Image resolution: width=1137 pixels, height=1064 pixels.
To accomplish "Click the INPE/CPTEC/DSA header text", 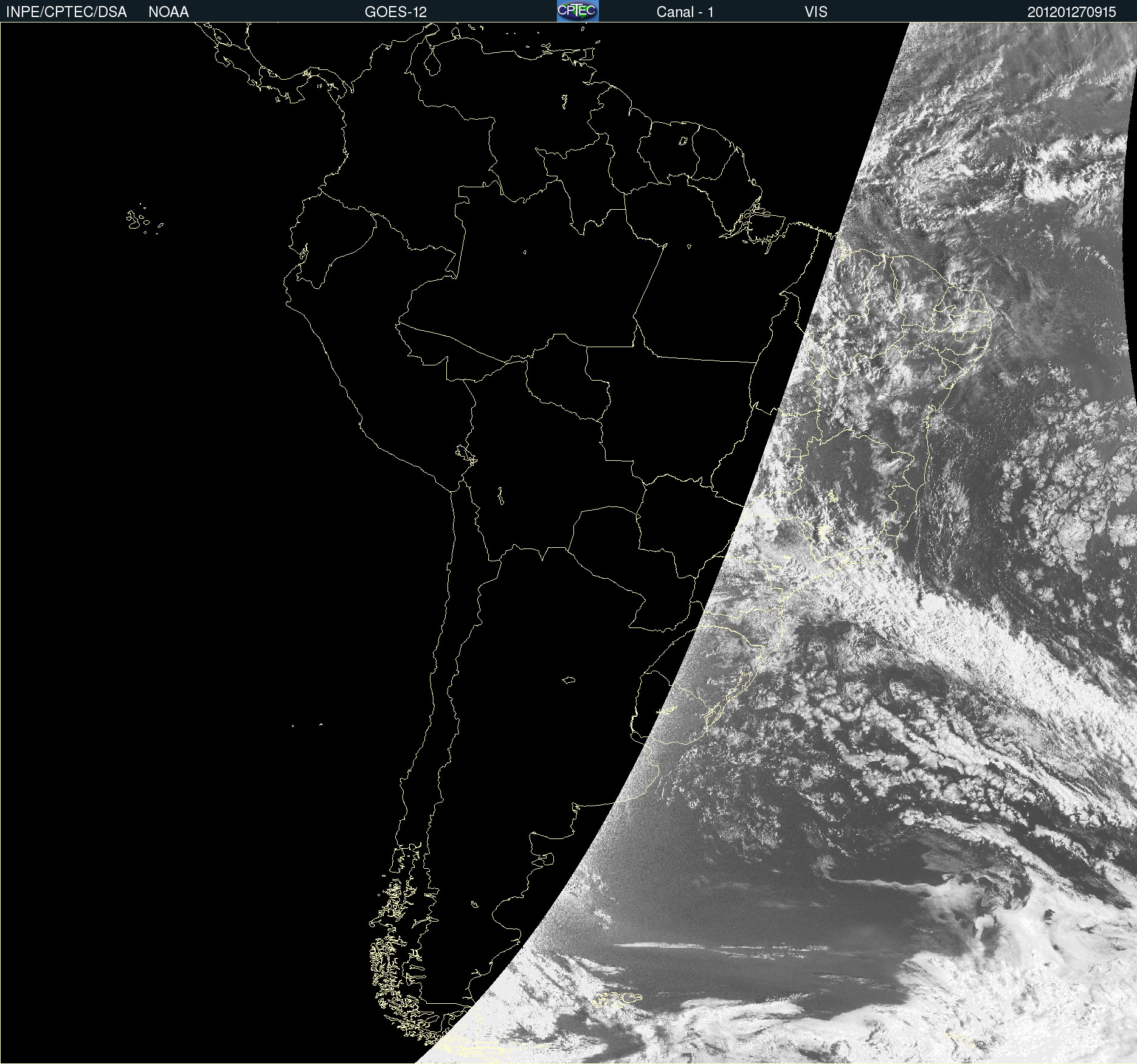I will click(x=66, y=12).
